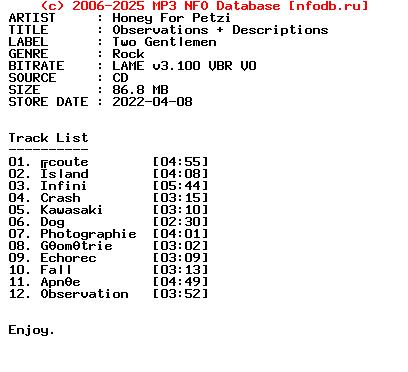Screen dimensions: 408x372
Task: Click track 08 'Geometrie'
Action: 76,246
